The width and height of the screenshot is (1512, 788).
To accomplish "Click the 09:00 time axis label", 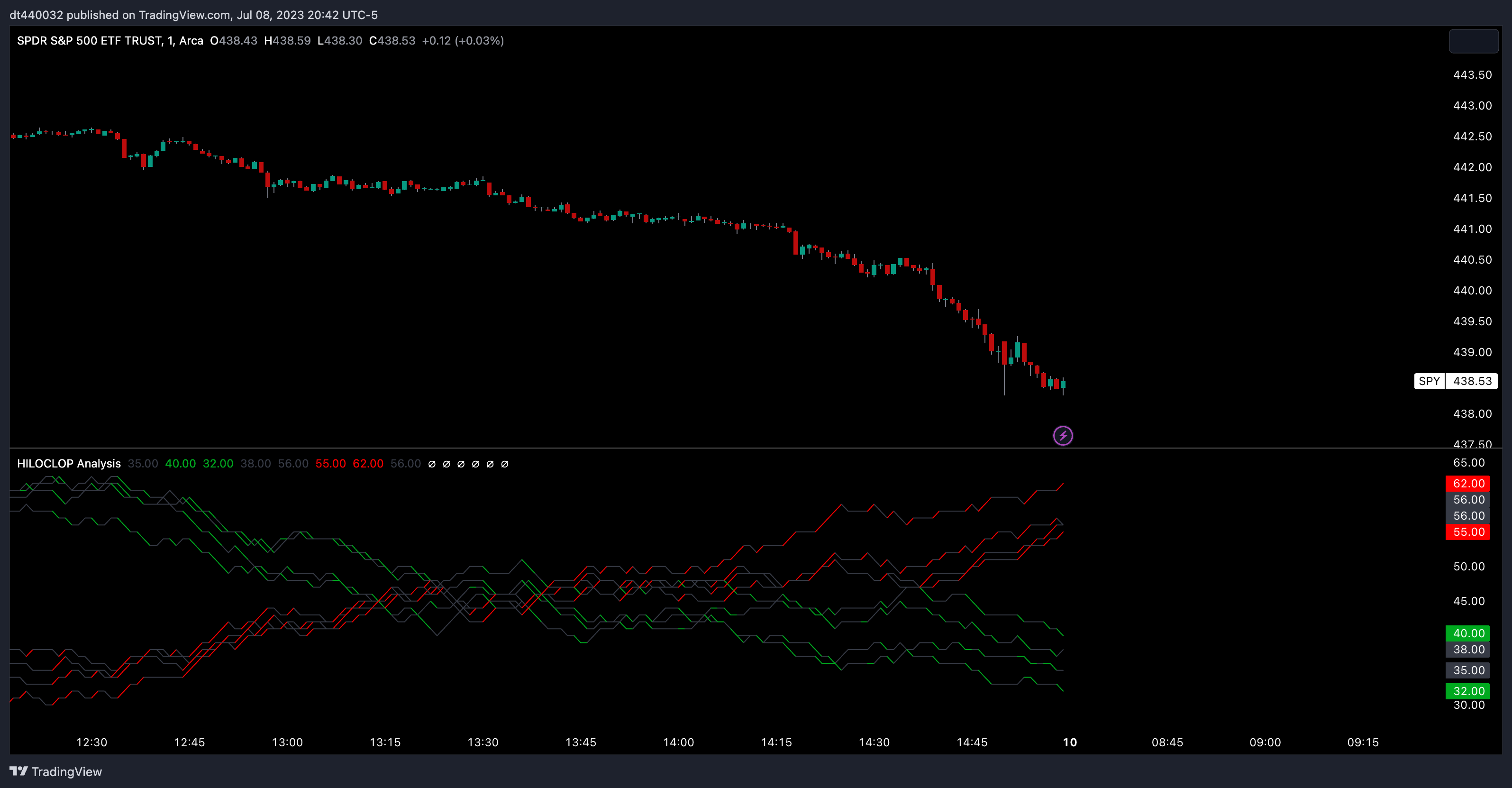I will pos(1265,742).
